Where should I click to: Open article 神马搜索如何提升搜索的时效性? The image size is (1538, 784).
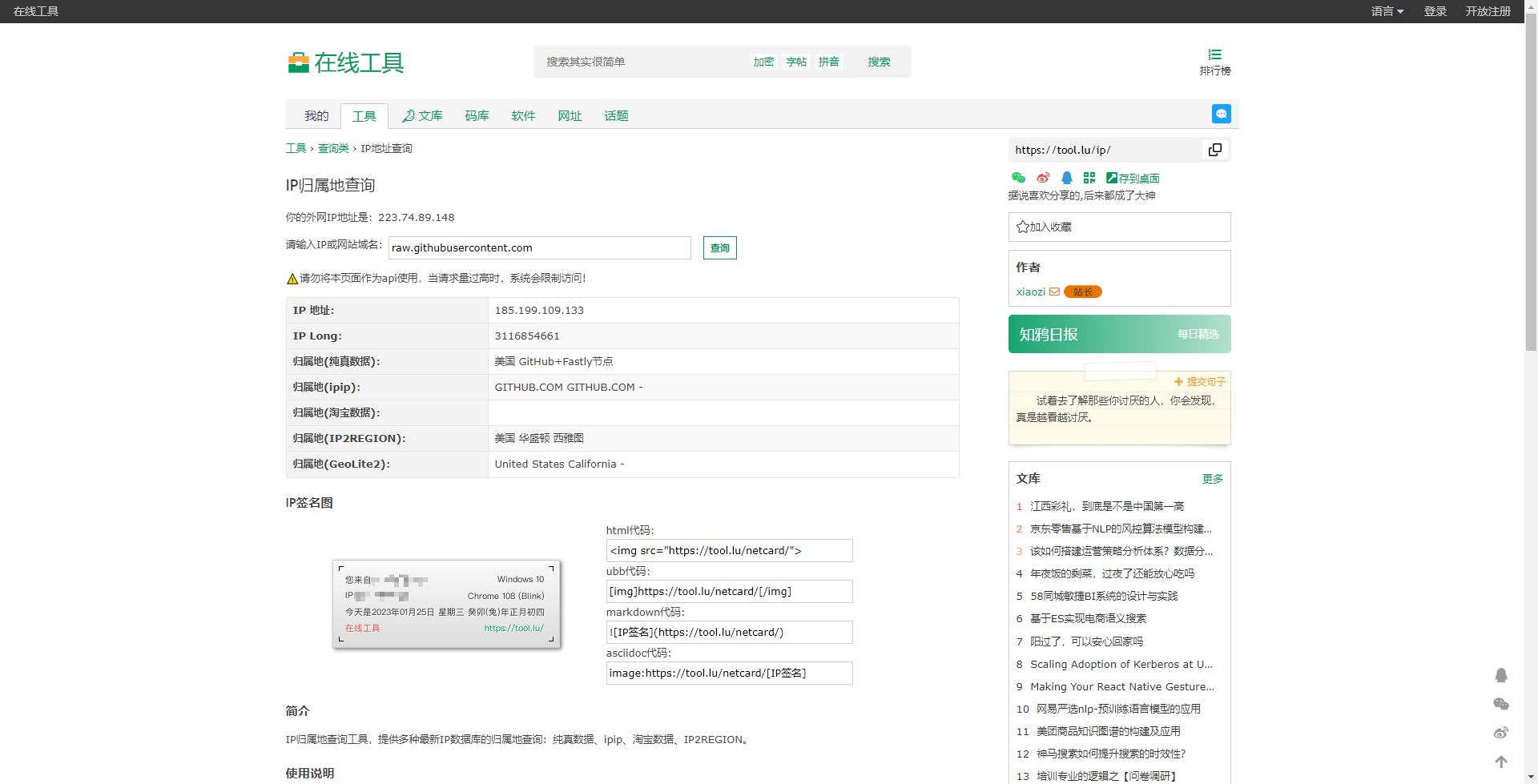(x=1111, y=754)
